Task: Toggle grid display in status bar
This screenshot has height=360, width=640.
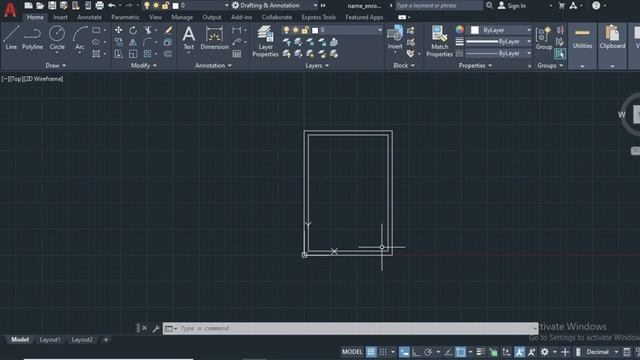Action: click(x=371, y=352)
